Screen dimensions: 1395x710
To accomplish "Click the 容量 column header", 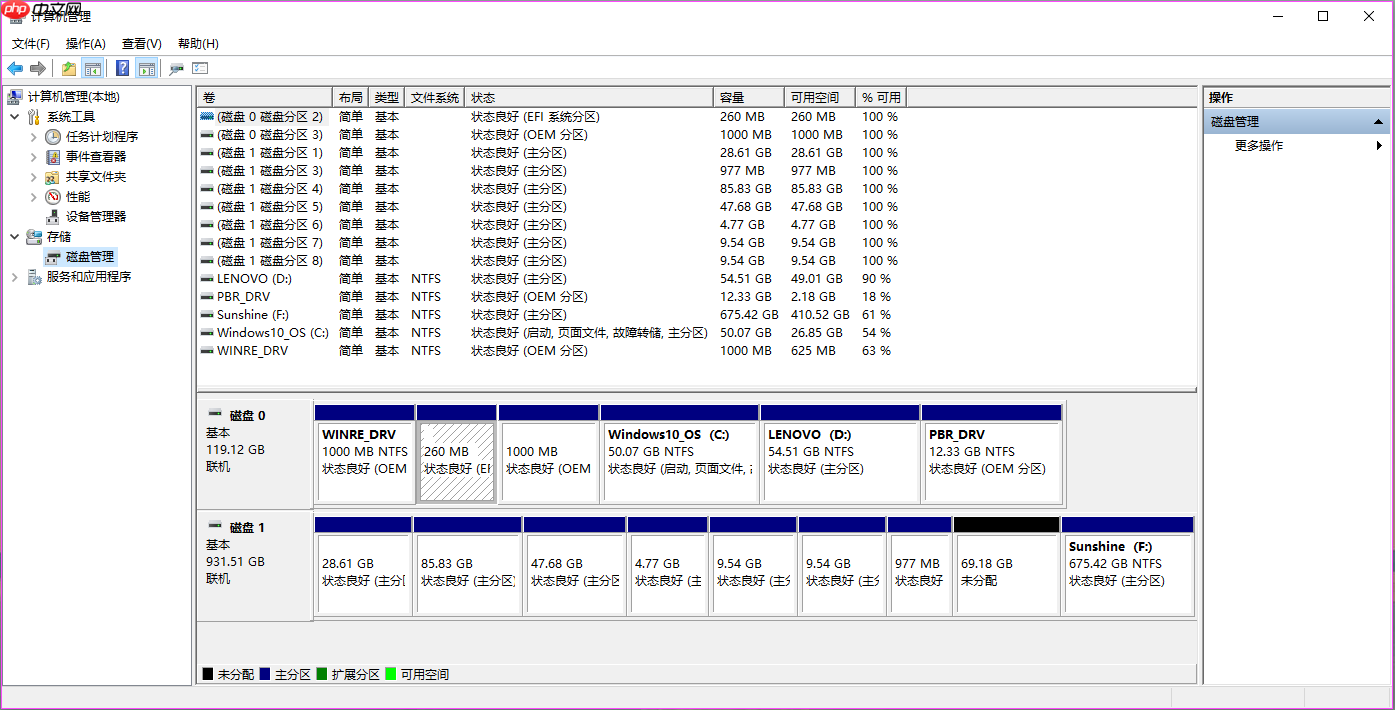I will 748,97.
